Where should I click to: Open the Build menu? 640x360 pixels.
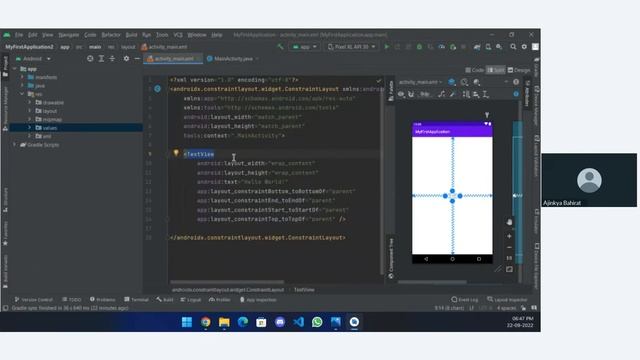click(x=131, y=35)
